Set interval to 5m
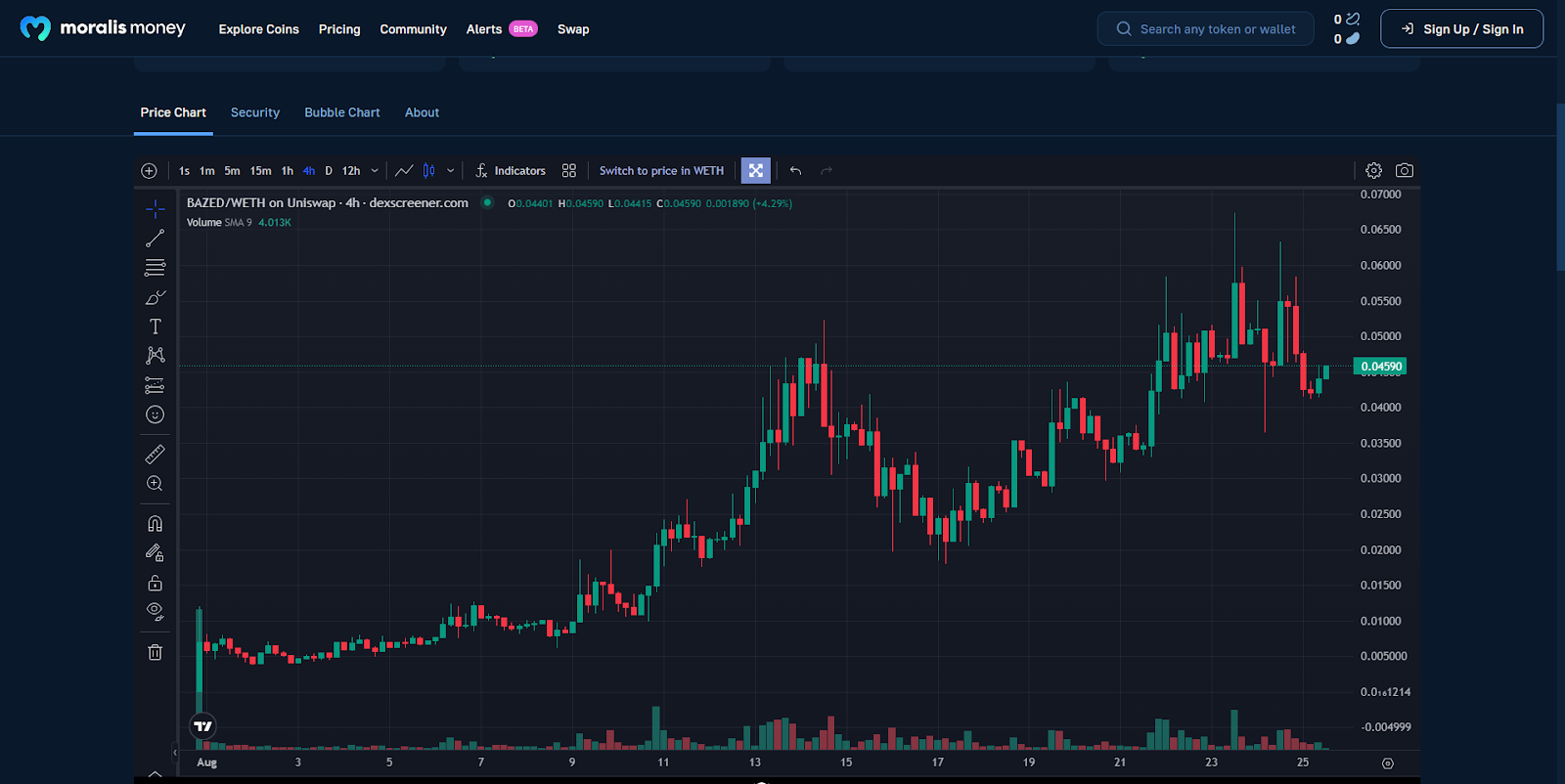Viewport: 1565px width, 784px height. [232, 171]
